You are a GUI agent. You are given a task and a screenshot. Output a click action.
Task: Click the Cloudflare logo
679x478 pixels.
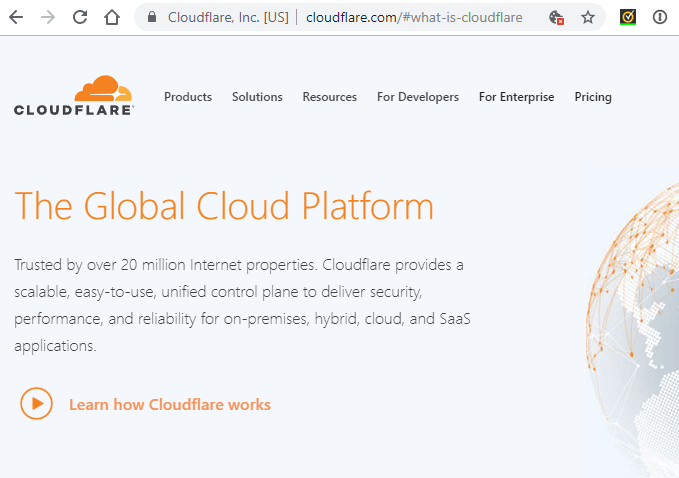pyautogui.click(x=74, y=96)
